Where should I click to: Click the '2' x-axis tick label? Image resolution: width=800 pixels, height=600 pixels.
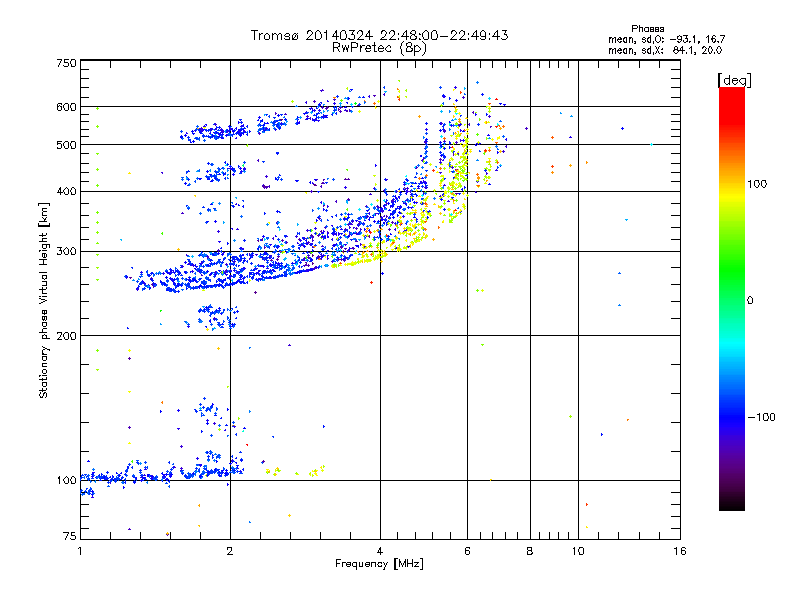230,551
